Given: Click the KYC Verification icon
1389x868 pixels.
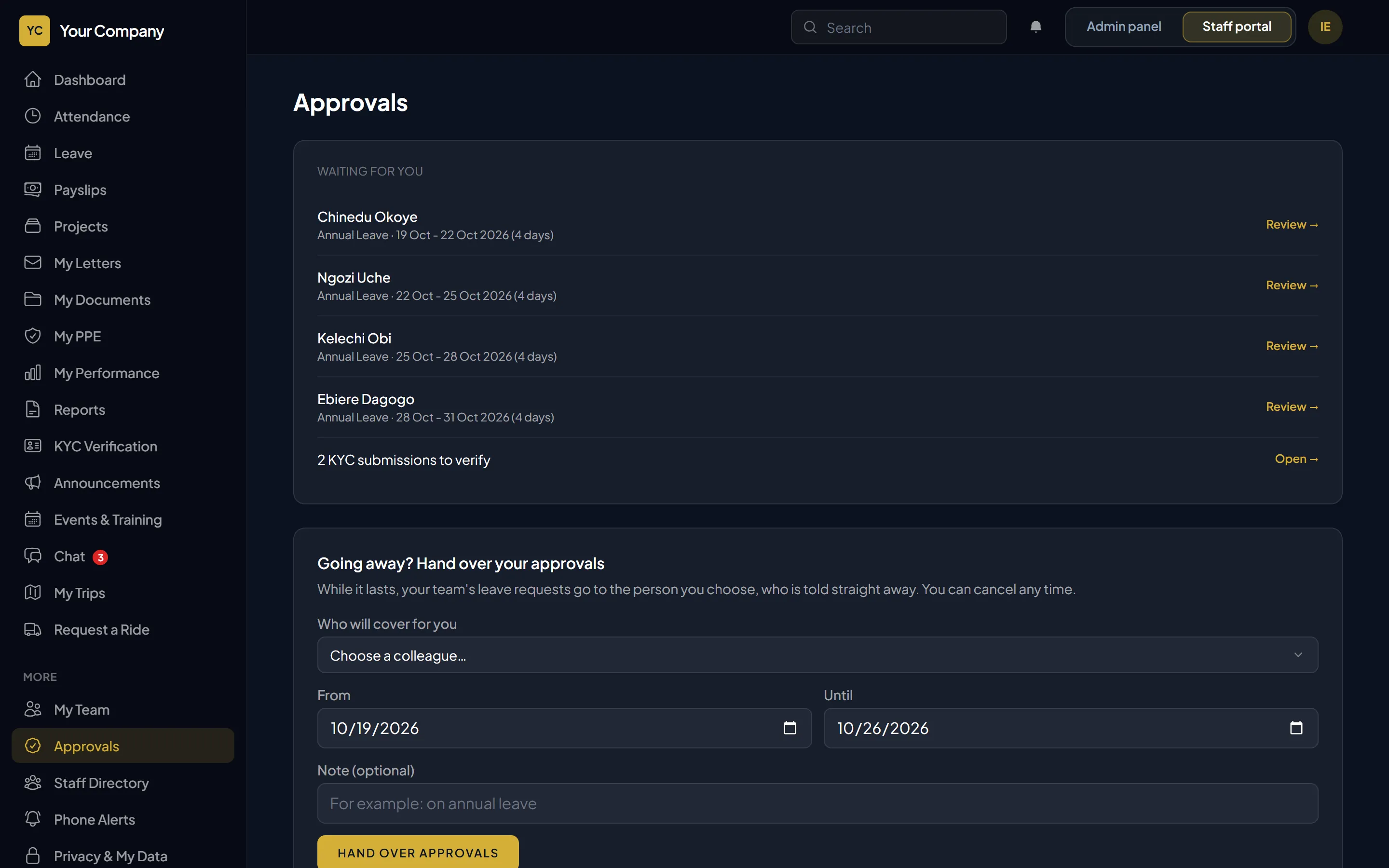Looking at the screenshot, I should 33,446.
